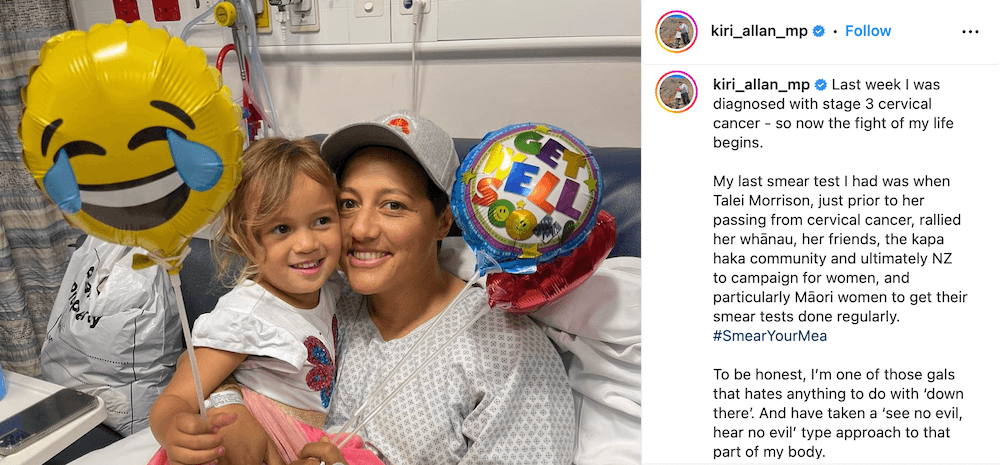
Task: Open kiri_allan_mp profile from the header username
Action: [759, 31]
